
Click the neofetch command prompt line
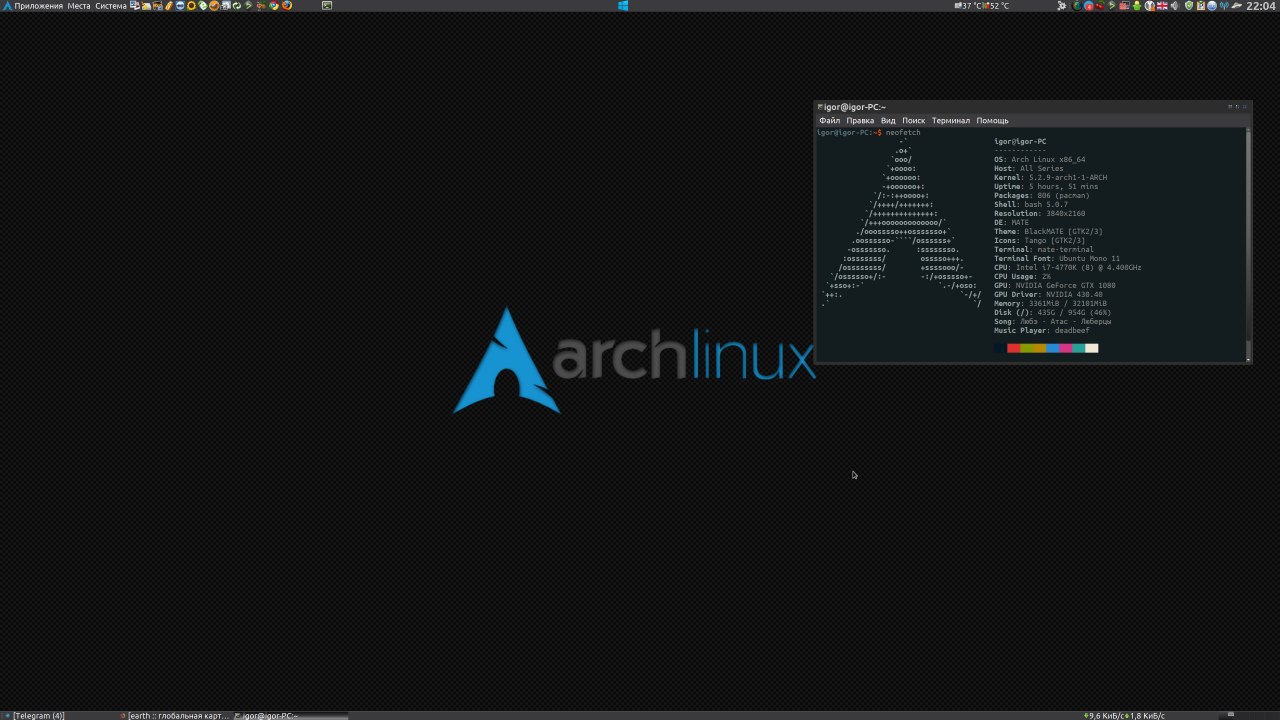tap(868, 133)
